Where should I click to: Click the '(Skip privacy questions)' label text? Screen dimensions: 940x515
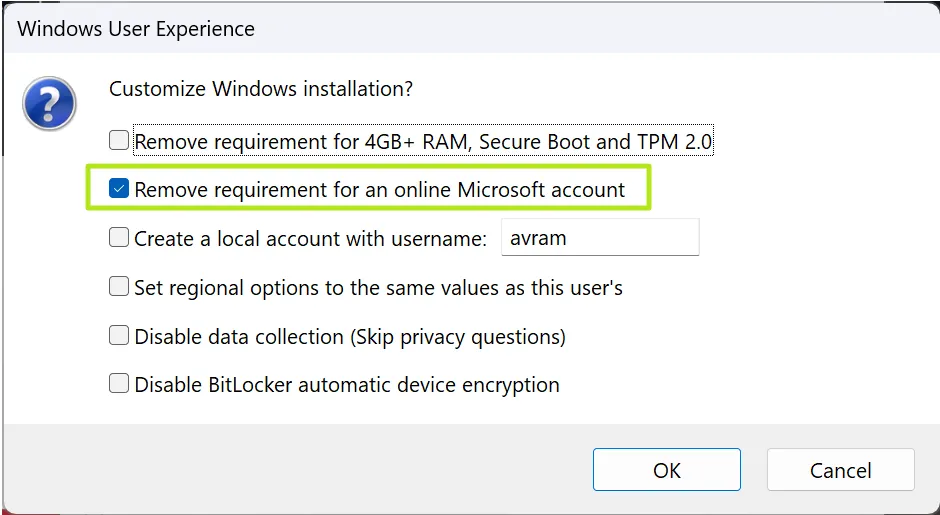(x=458, y=337)
